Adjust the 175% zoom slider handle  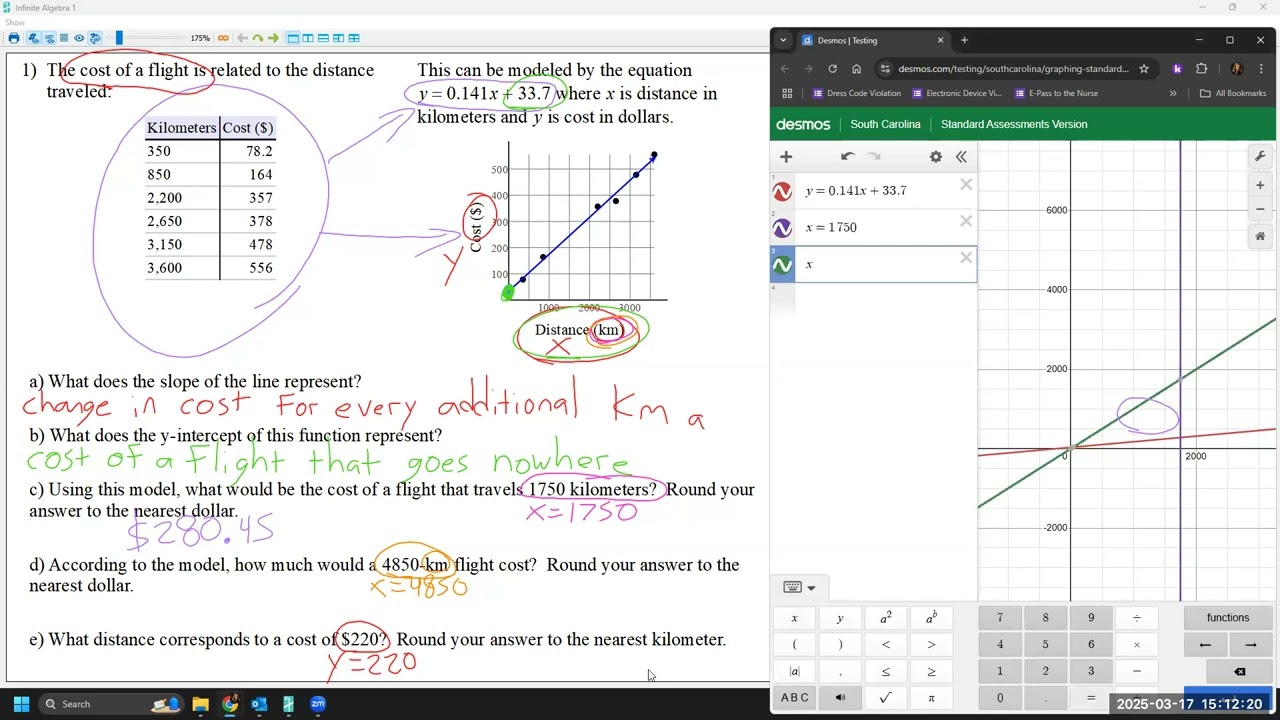(x=119, y=38)
